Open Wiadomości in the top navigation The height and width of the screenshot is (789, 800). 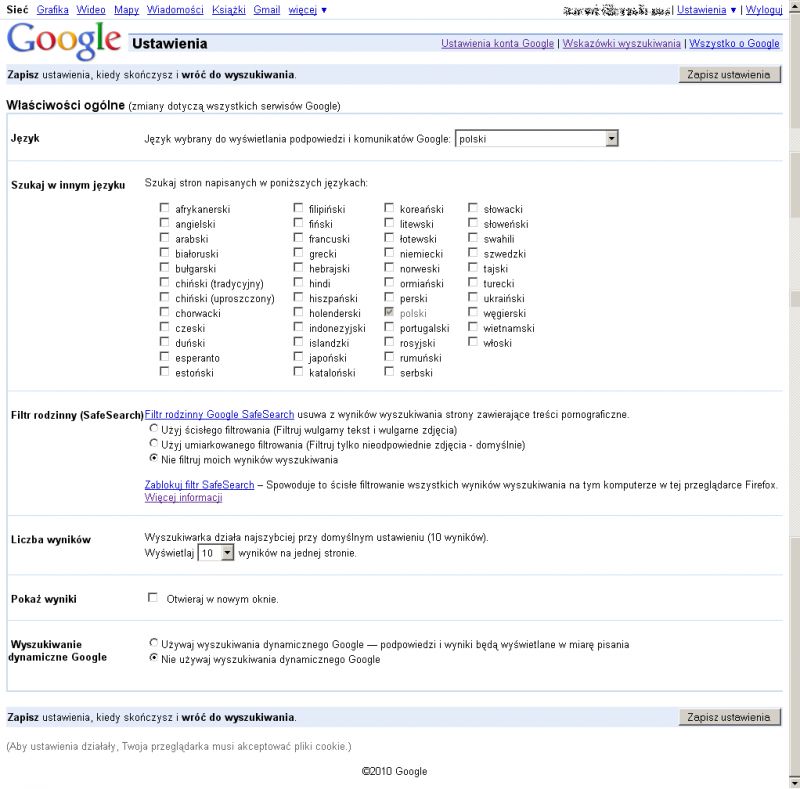click(x=175, y=10)
